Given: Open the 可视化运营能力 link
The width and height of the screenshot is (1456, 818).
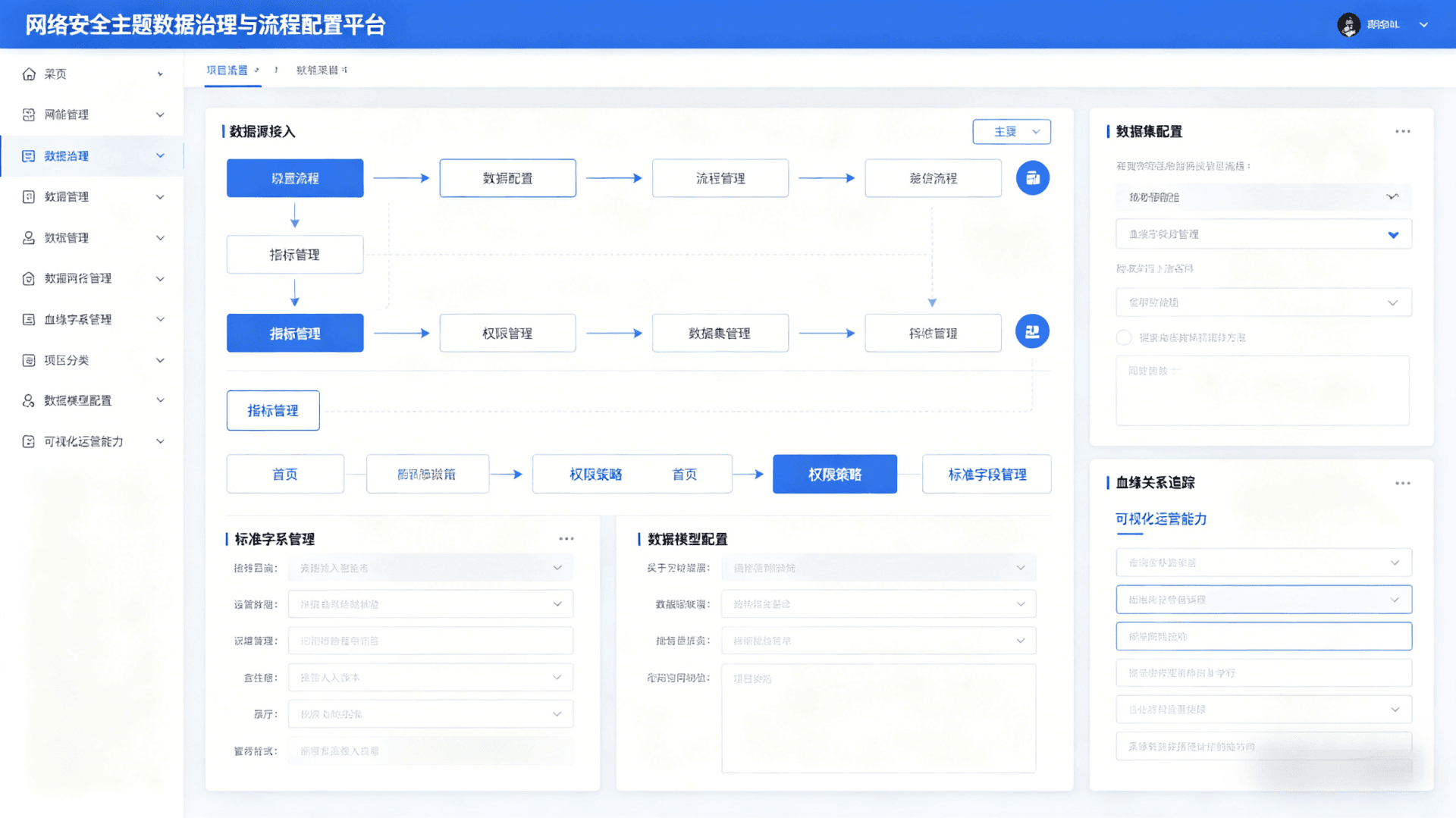Looking at the screenshot, I should (1160, 519).
